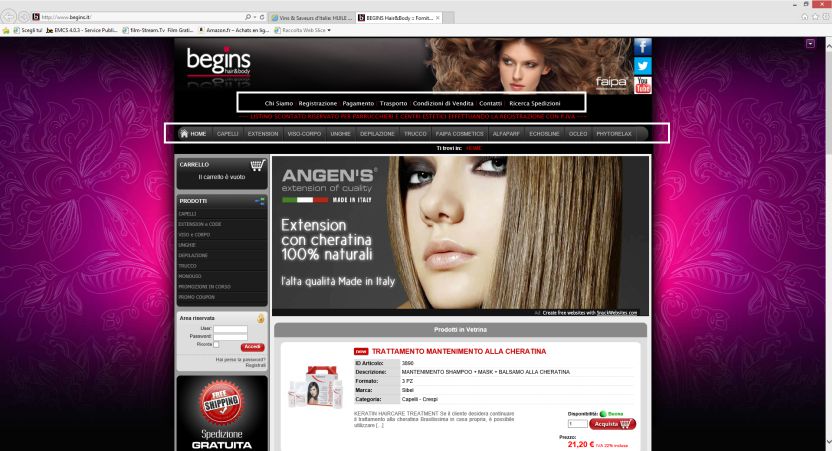This screenshot has height=451, width=832.
Task: Click the shopping cart icon in Carrello
Action: pos(257,165)
